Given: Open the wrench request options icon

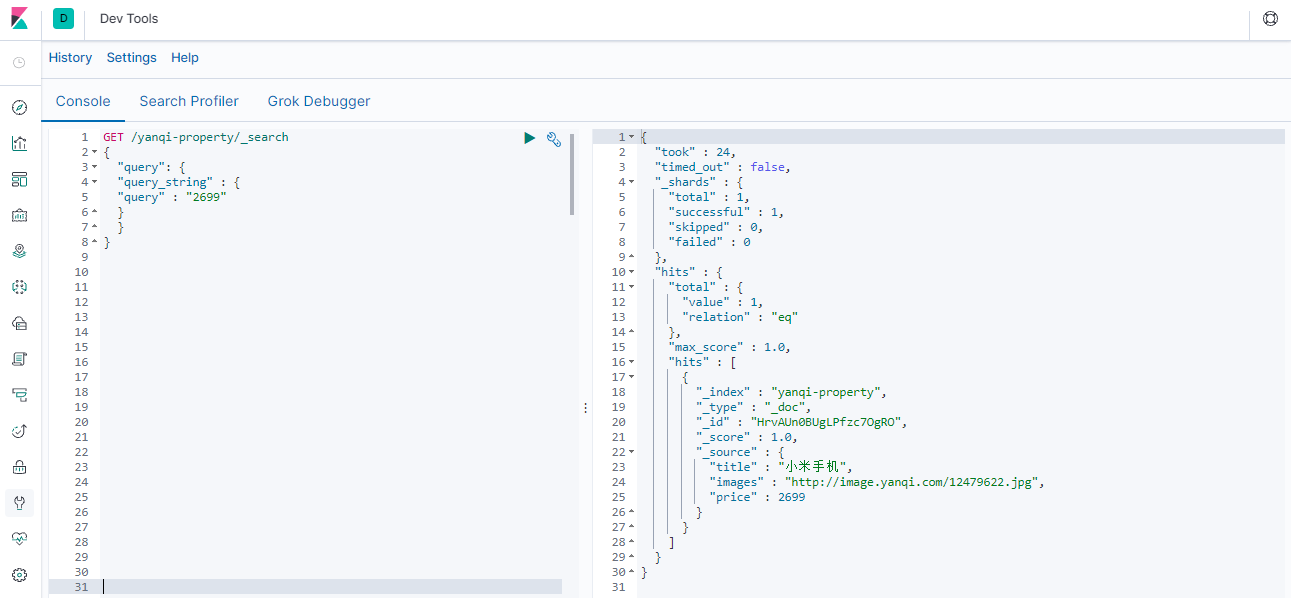Looking at the screenshot, I should pyautogui.click(x=554, y=139).
